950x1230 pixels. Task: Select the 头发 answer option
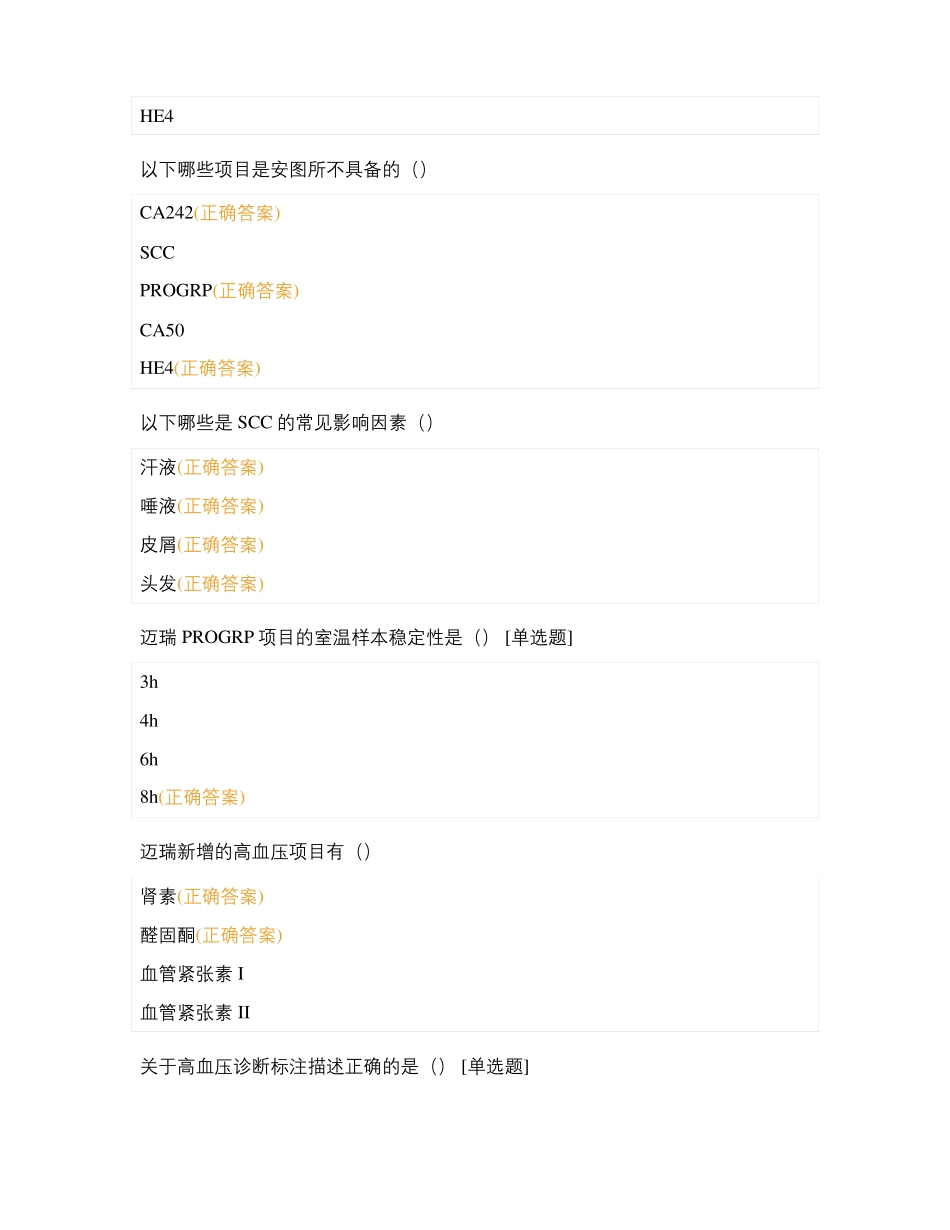click(158, 583)
